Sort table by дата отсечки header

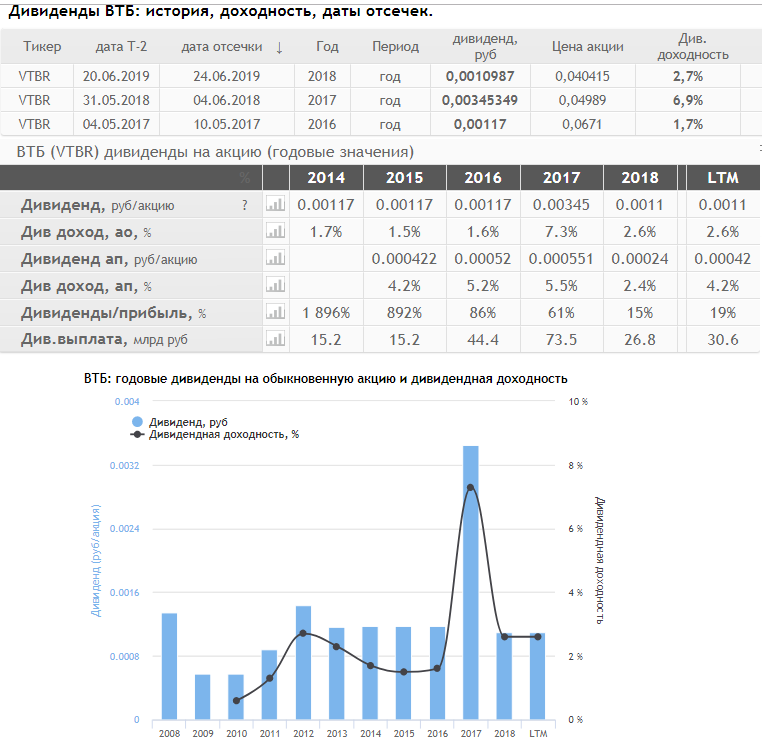coord(222,47)
